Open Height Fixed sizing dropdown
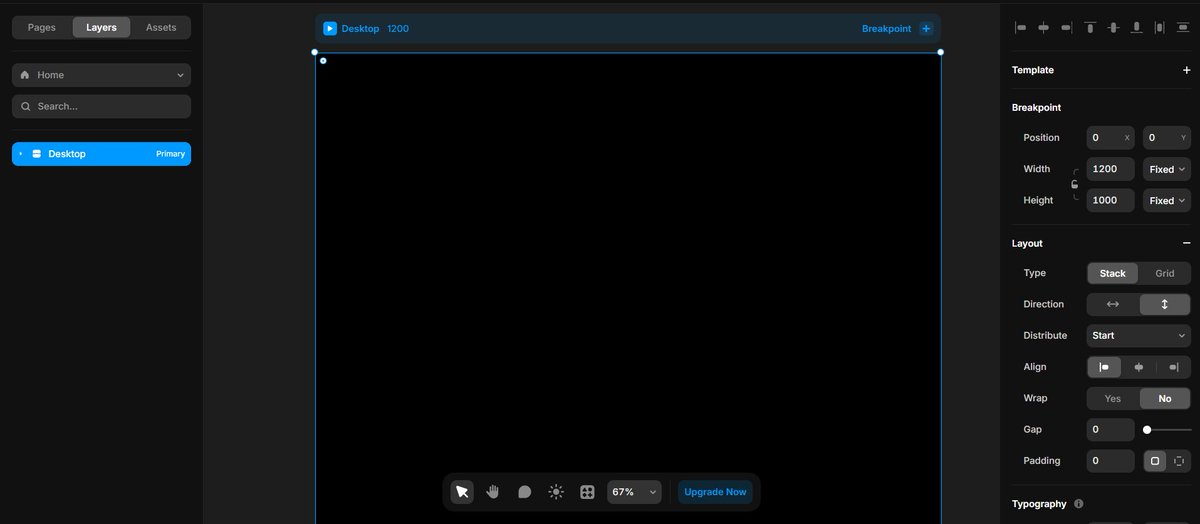1200x524 pixels. click(x=1167, y=200)
